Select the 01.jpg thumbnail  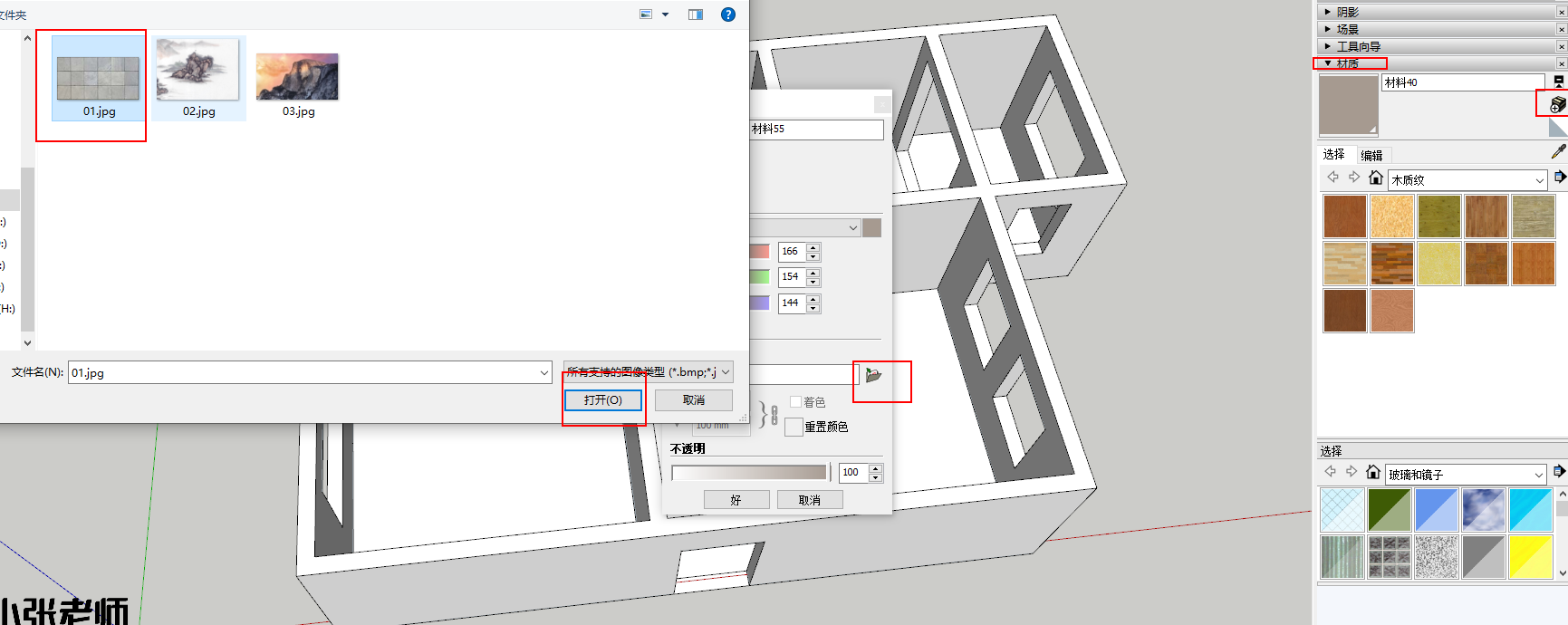coord(99,79)
